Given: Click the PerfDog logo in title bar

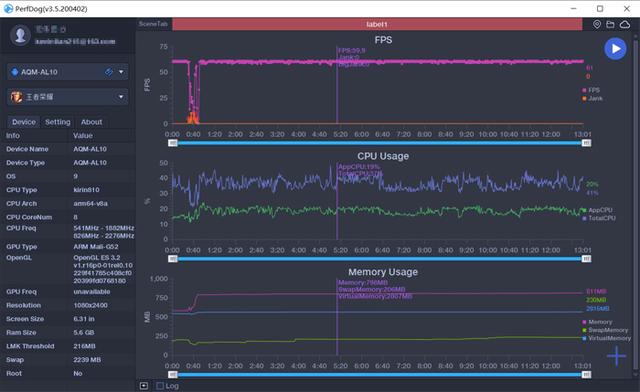Looking at the screenshot, I should tap(8, 9).
